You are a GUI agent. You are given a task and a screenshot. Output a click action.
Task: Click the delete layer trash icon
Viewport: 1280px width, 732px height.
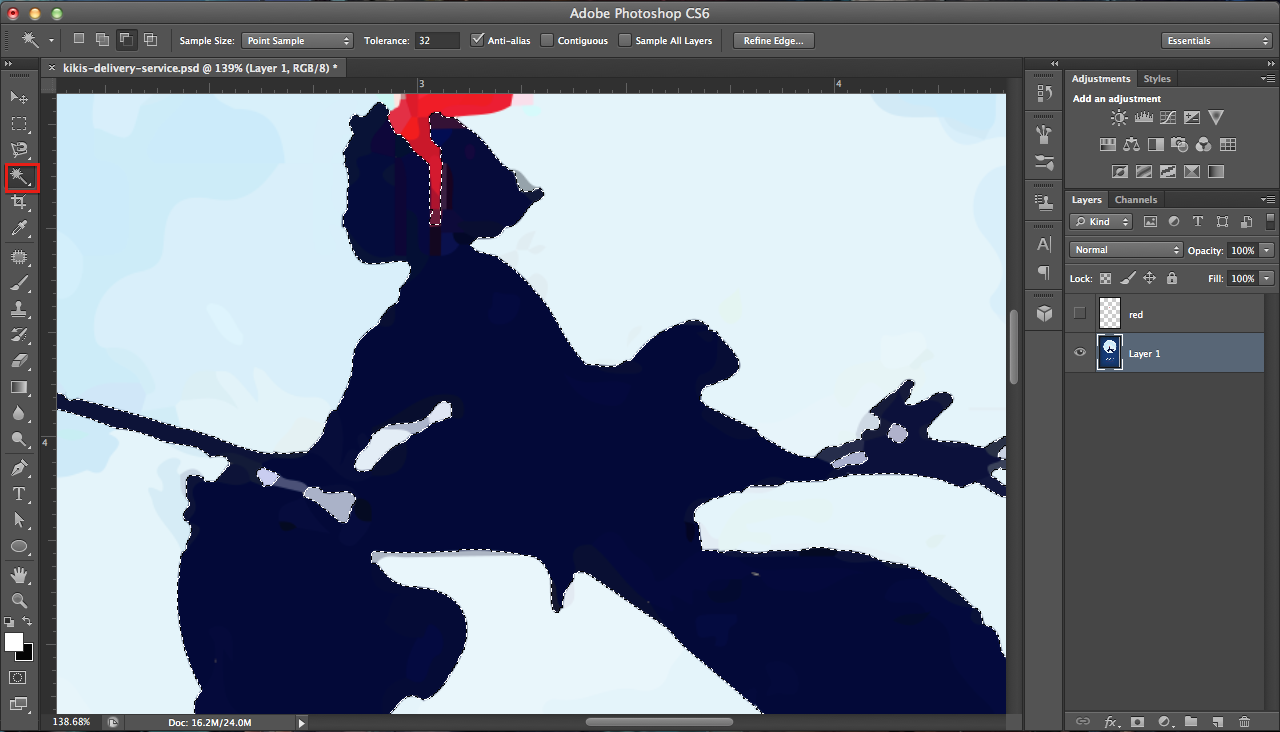[1244, 722]
